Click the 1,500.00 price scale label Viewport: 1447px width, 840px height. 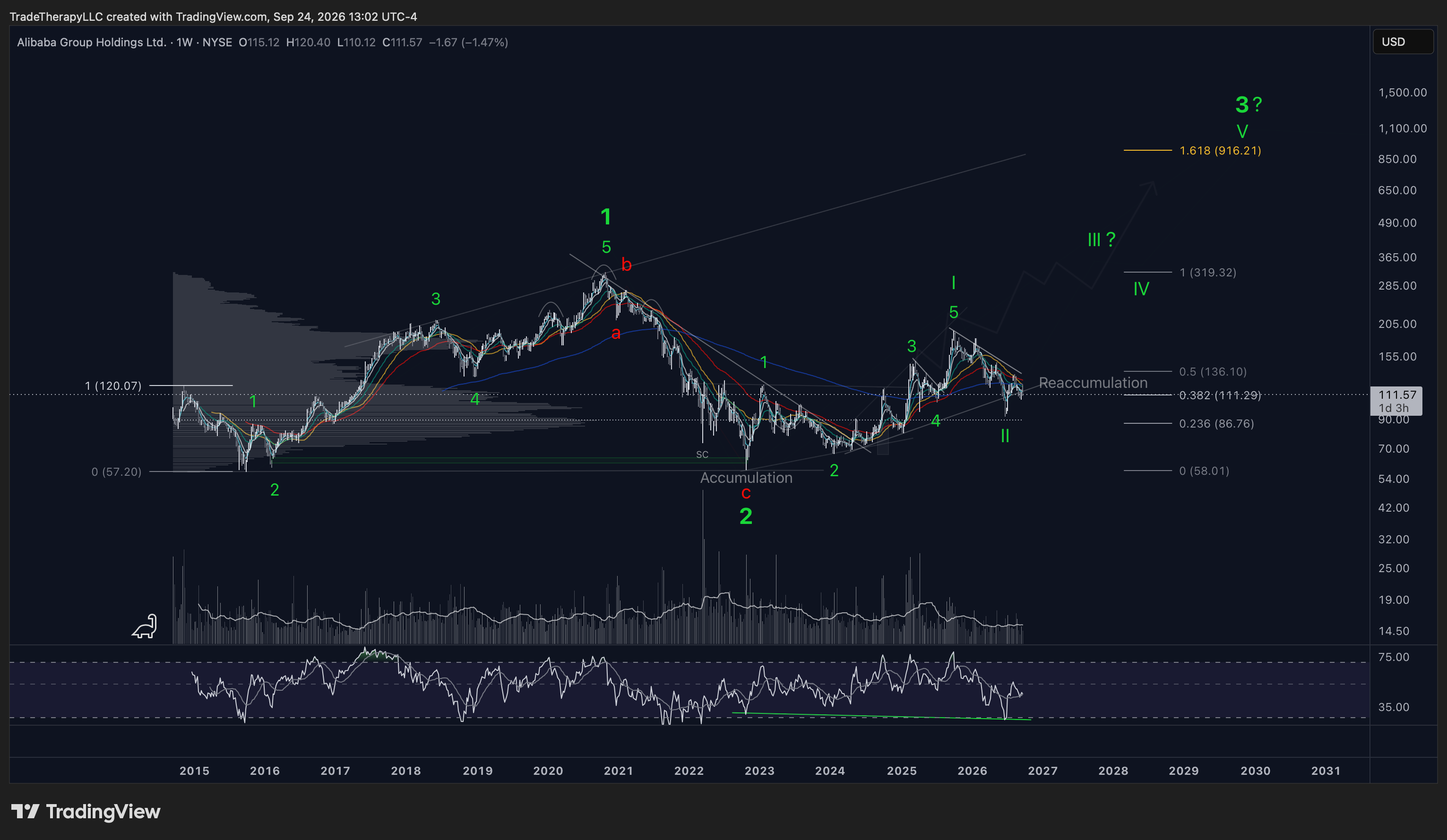(x=1403, y=93)
